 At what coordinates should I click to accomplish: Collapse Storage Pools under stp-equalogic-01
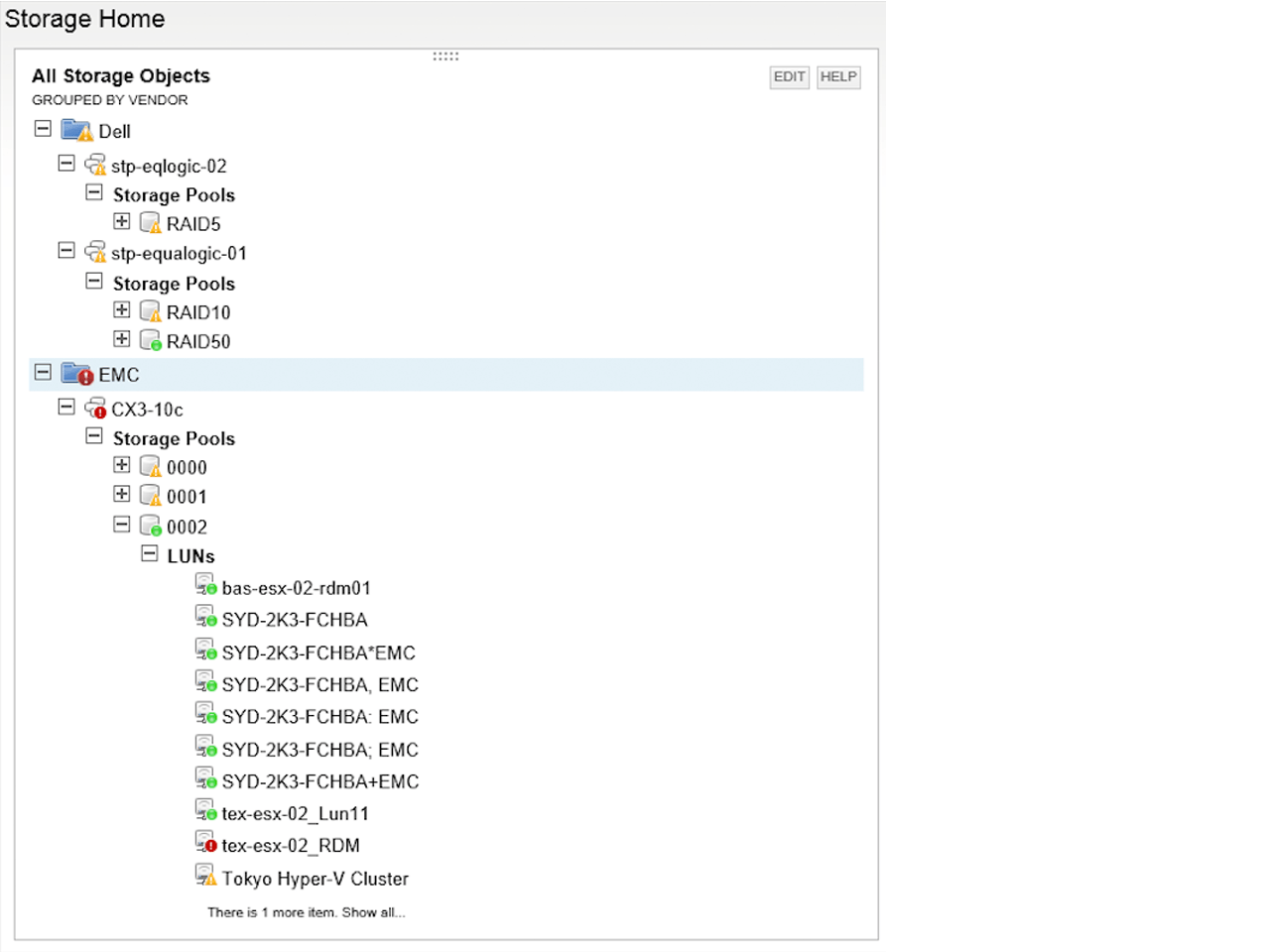[x=94, y=281]
